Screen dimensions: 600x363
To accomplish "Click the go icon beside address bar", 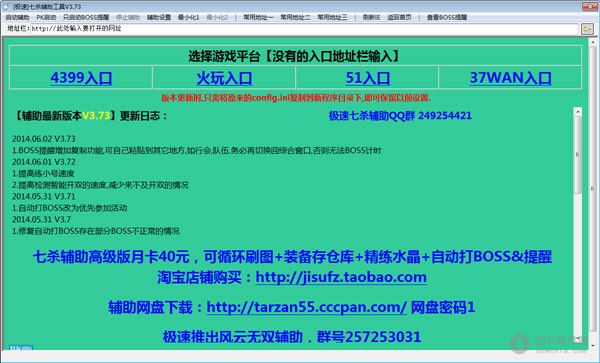I will 587,29.
